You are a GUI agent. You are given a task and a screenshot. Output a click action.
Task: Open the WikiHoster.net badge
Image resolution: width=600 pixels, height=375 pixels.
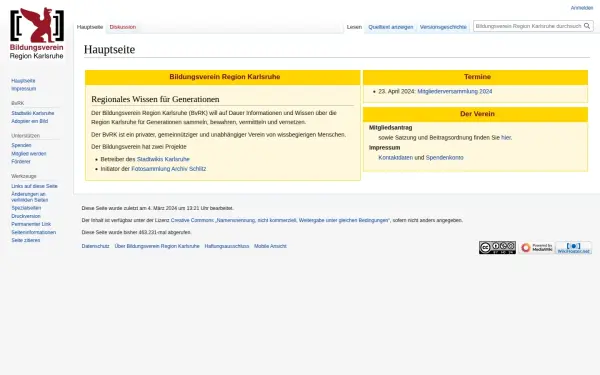[573, 248]
